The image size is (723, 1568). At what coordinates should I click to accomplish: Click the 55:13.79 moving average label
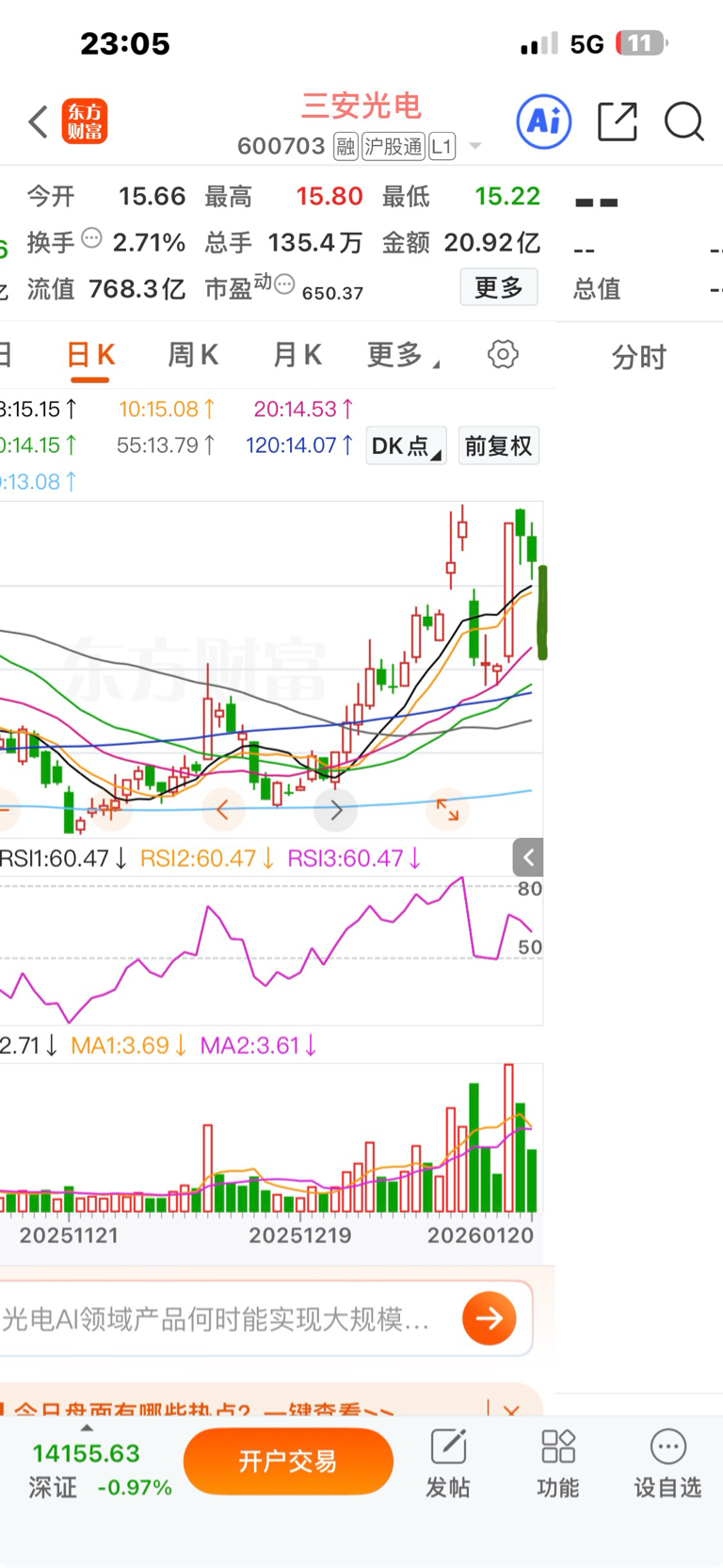pos(166,445)
